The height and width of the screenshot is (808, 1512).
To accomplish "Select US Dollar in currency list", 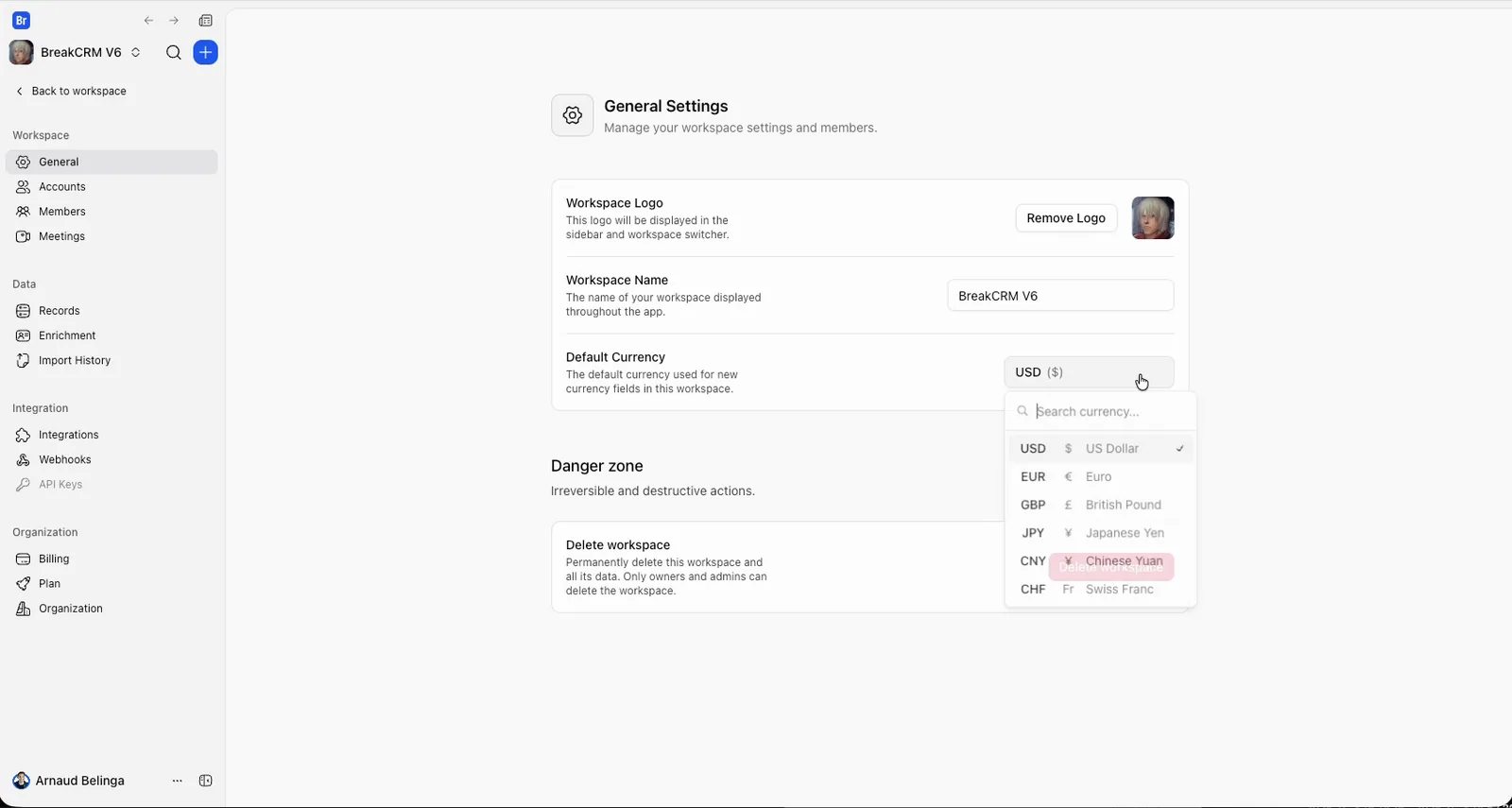I will click(1101, 449).
